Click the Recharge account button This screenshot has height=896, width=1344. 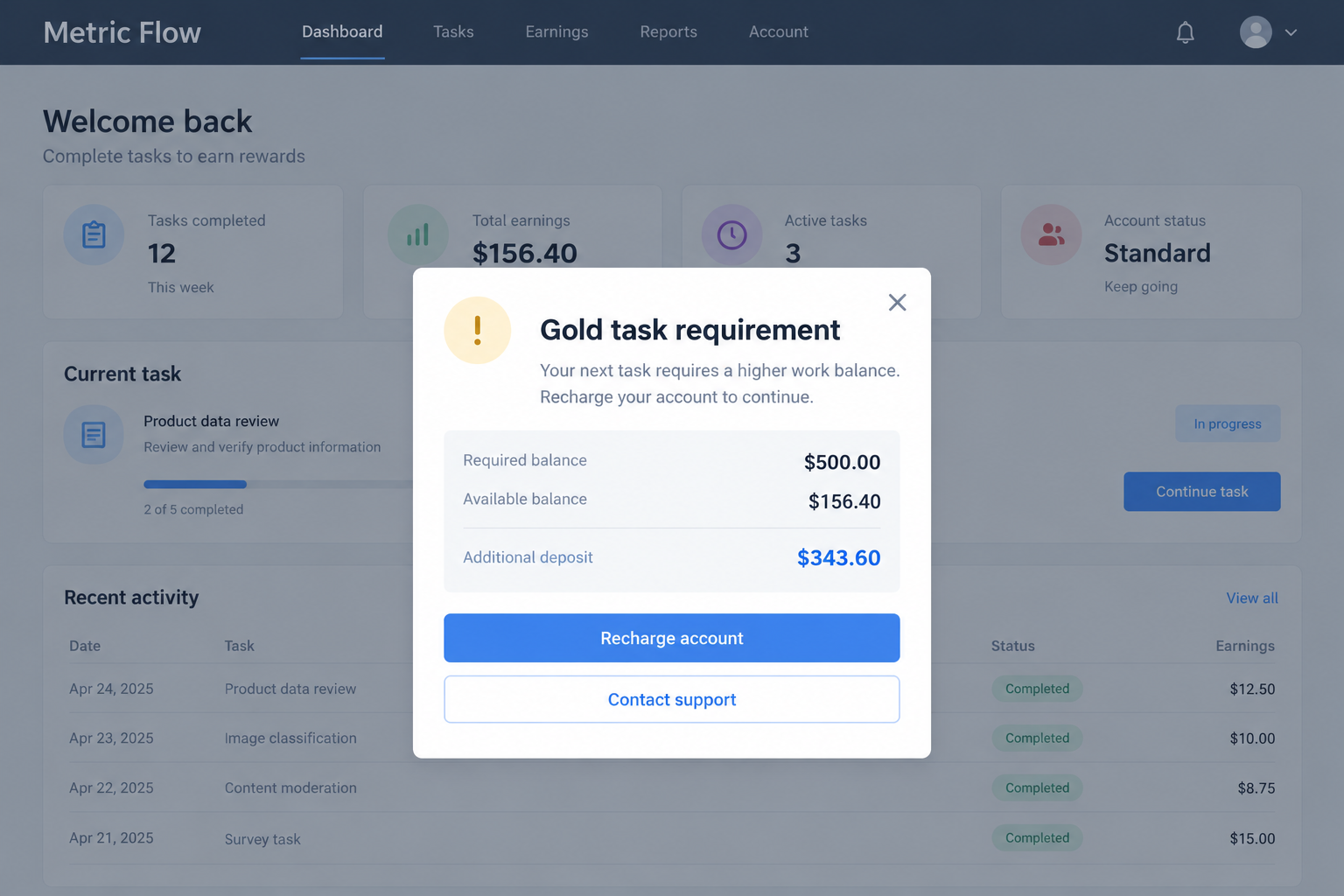click(671, 638)
